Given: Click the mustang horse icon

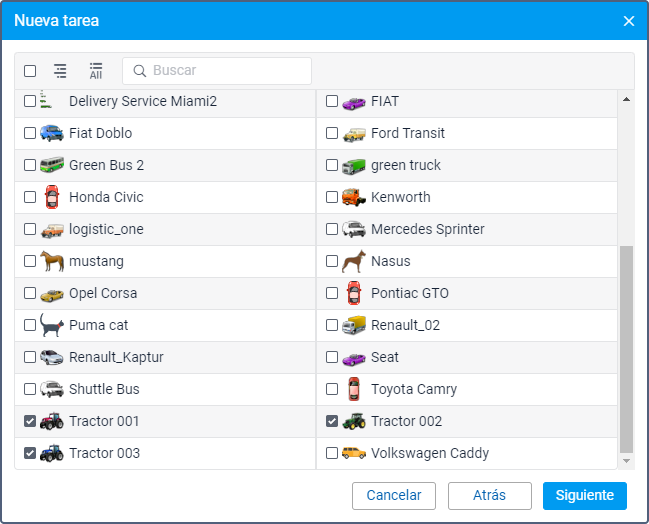Looking at the screenshot, I should [52, 261].
